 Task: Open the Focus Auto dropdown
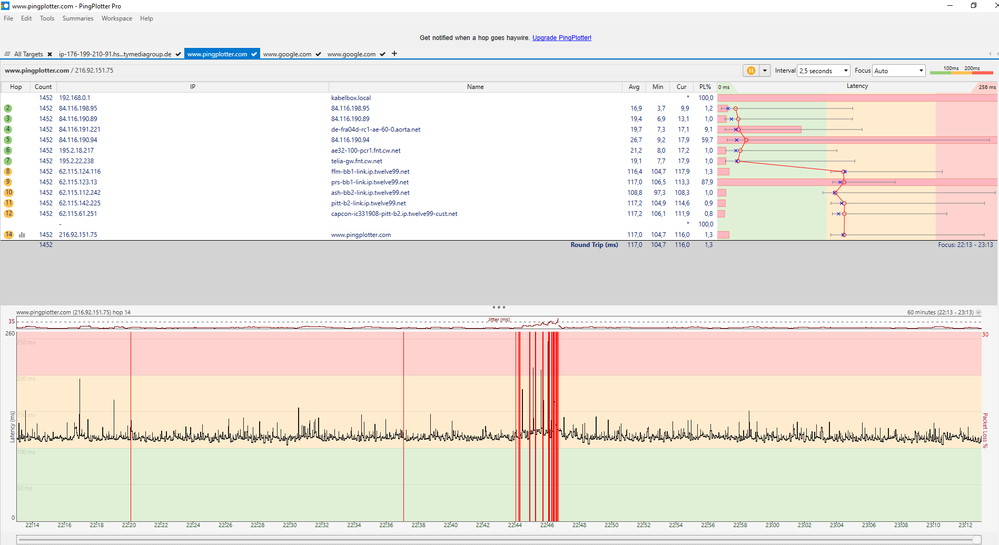point(899,71)
